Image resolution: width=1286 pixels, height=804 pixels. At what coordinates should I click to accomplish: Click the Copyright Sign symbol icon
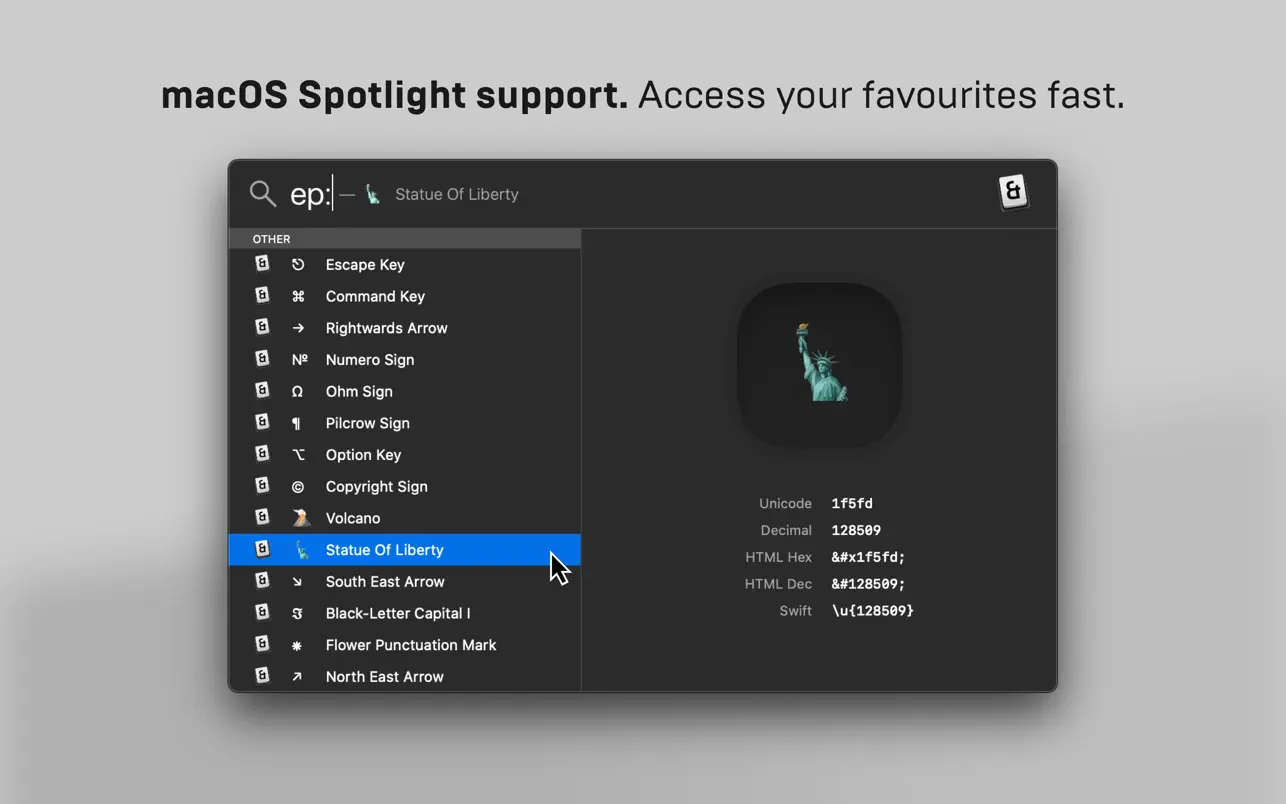pyautogui.click(x=298, y=487)
